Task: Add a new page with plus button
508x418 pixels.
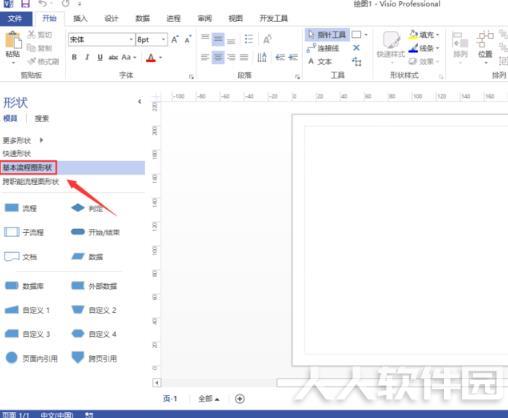Action: (240, 399)
